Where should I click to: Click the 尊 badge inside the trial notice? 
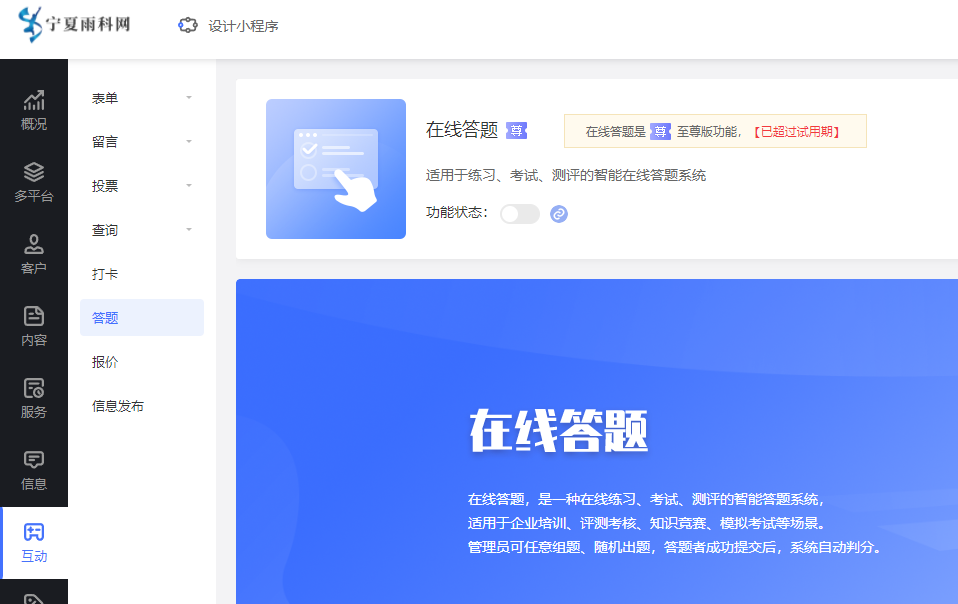[x=660, y=131]
